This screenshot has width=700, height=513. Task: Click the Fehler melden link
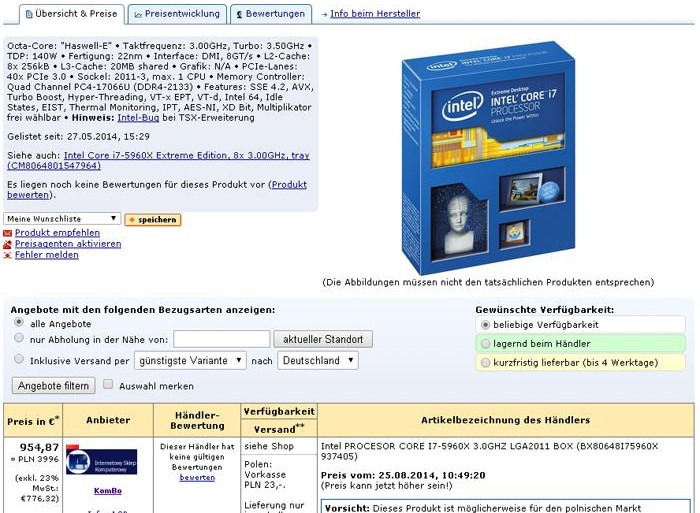[x=46, y=255]
